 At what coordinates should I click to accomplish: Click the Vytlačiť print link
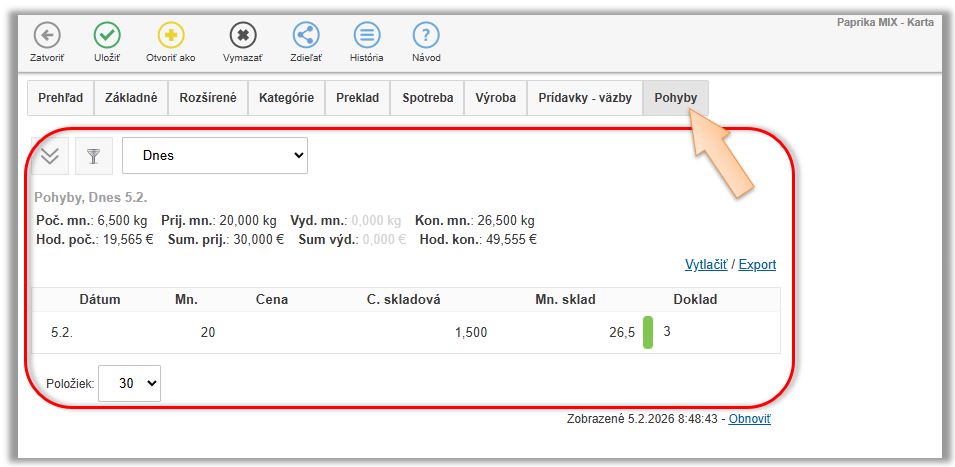pos(706,265)
